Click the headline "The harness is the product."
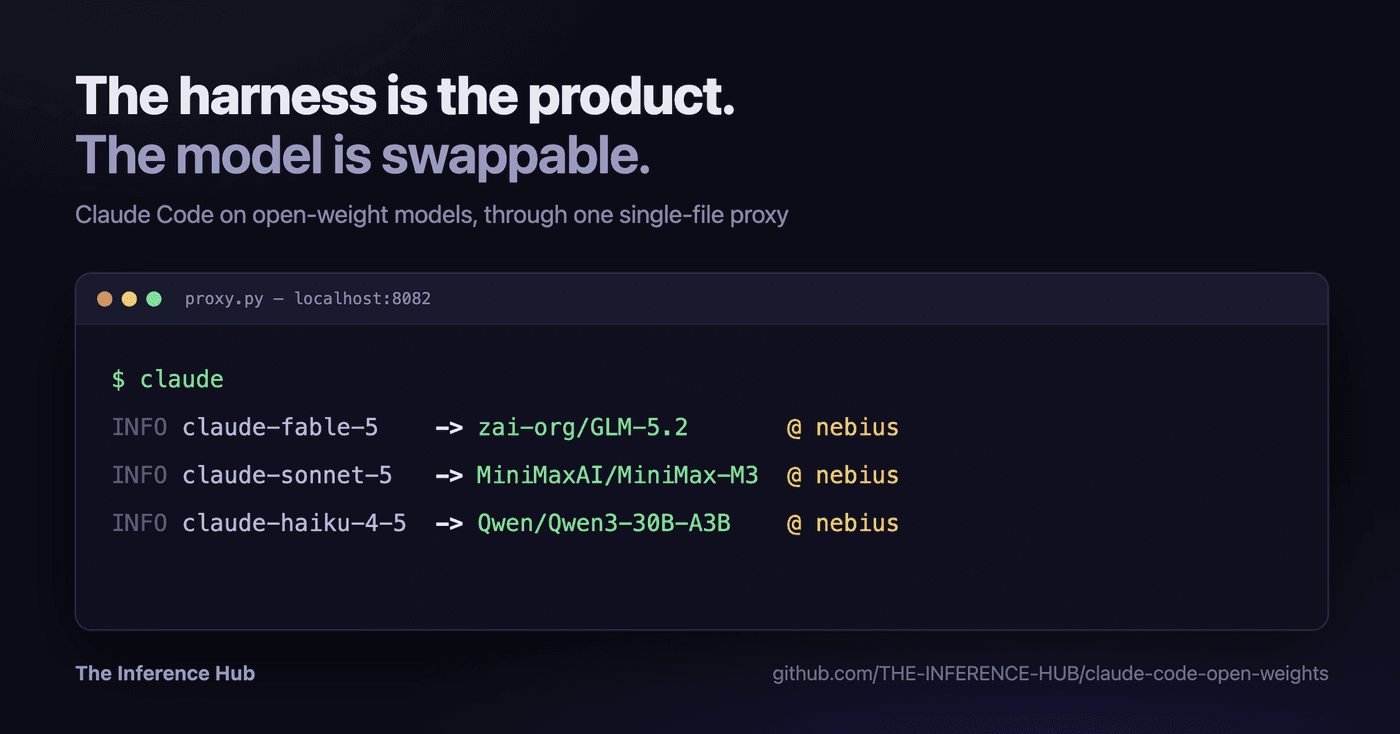Screen dimensions: 1400x734 [405, 96]
